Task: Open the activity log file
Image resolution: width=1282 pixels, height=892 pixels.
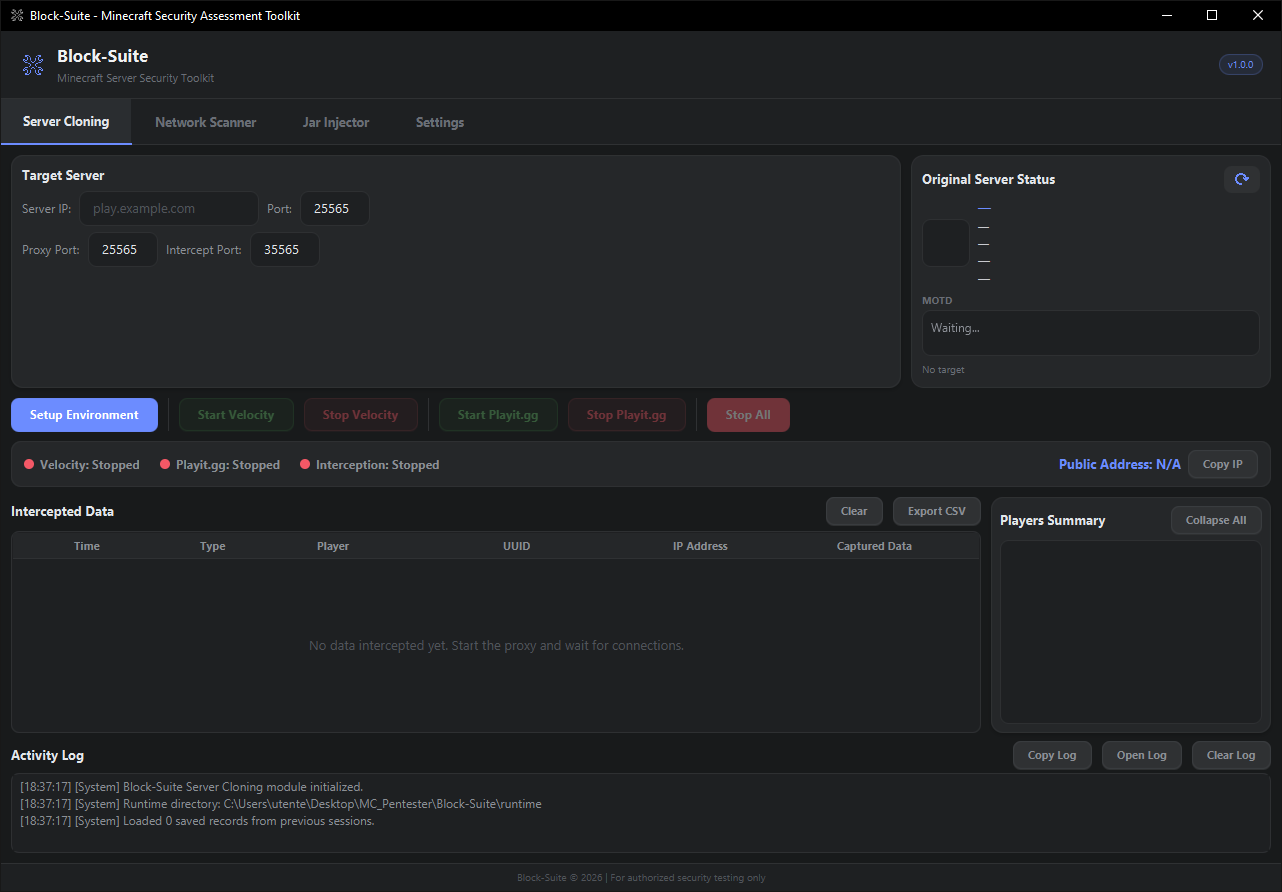Action: click(1141, 755)
